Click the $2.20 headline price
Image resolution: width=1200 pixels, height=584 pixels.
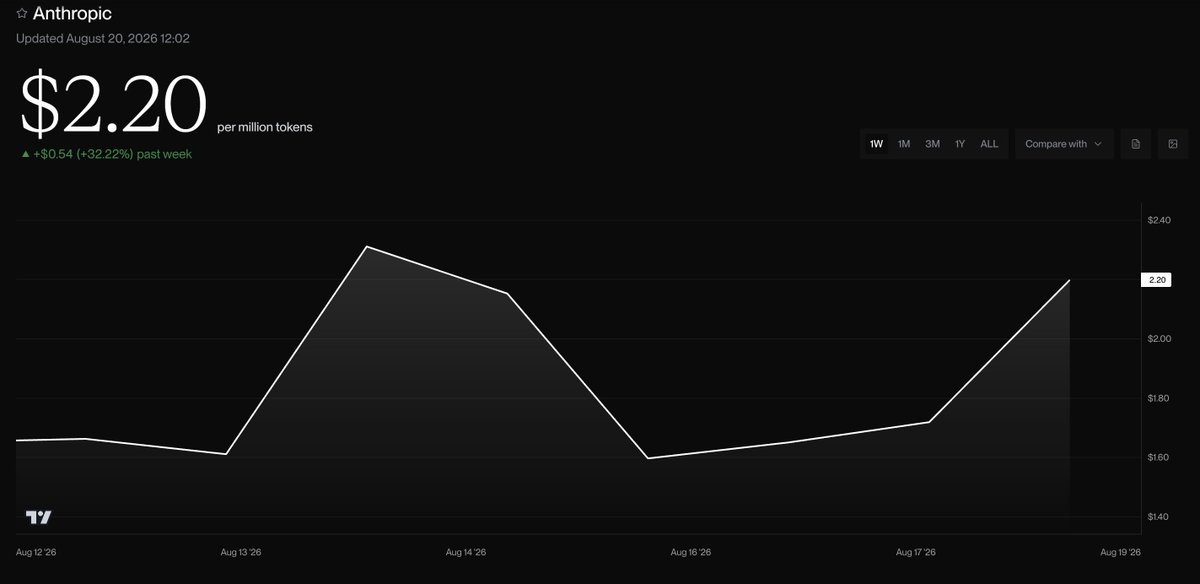pyautogui.click(x=114, y=104)
